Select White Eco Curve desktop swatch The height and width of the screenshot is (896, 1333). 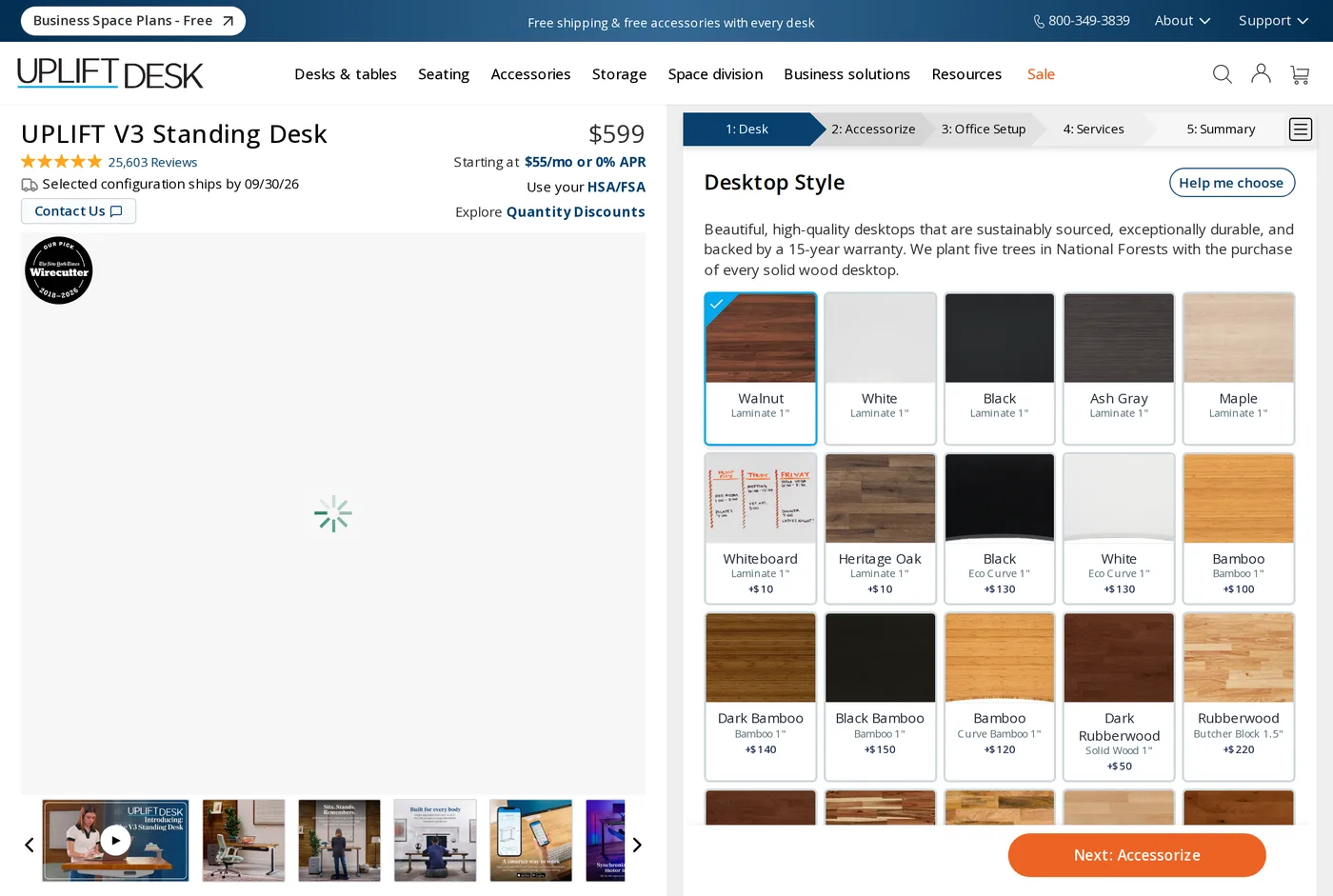tap(1119, 528)
